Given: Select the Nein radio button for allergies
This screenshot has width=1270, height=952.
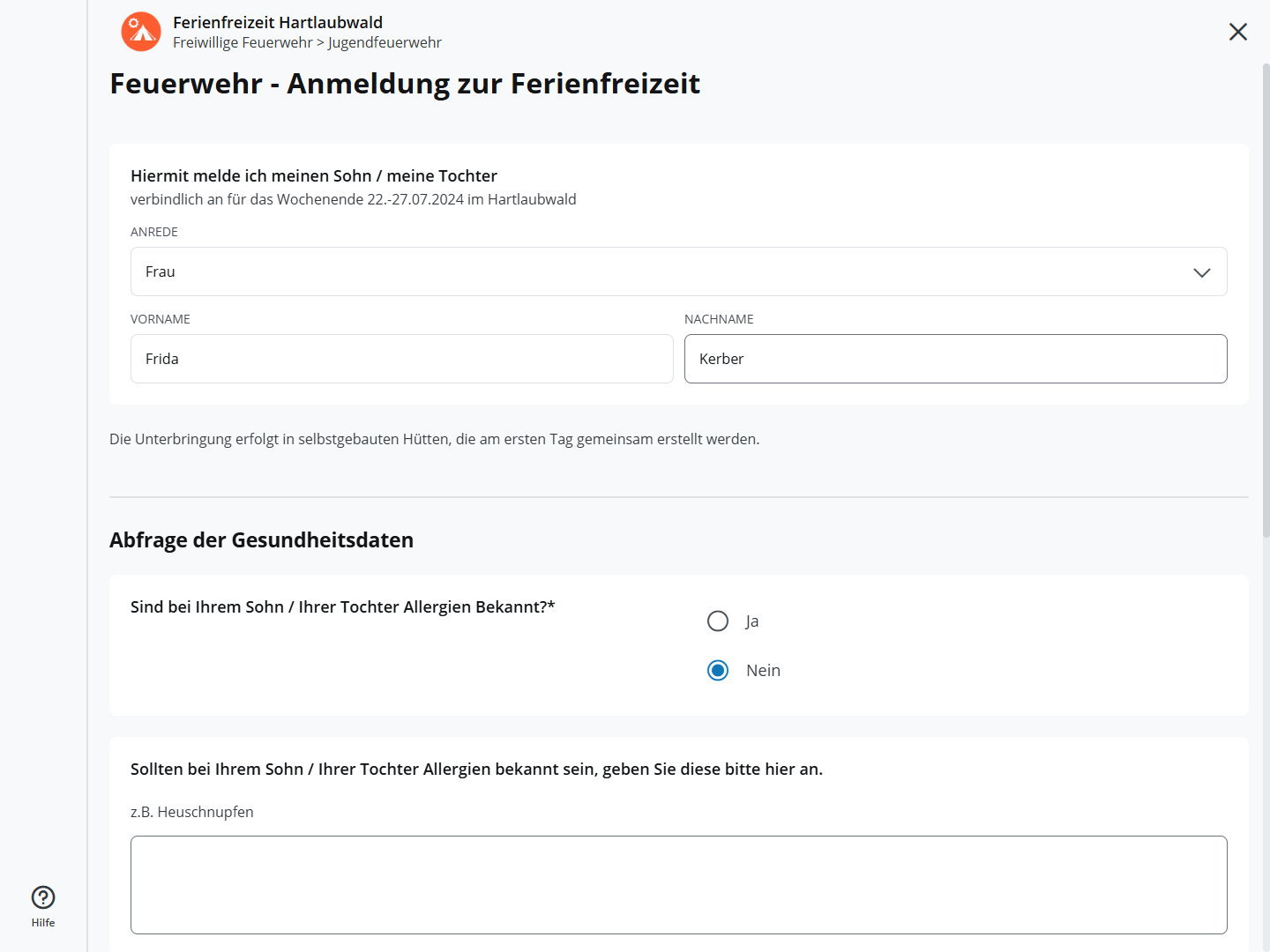Looking at the screenshot, I should click(x=718, y=671).
